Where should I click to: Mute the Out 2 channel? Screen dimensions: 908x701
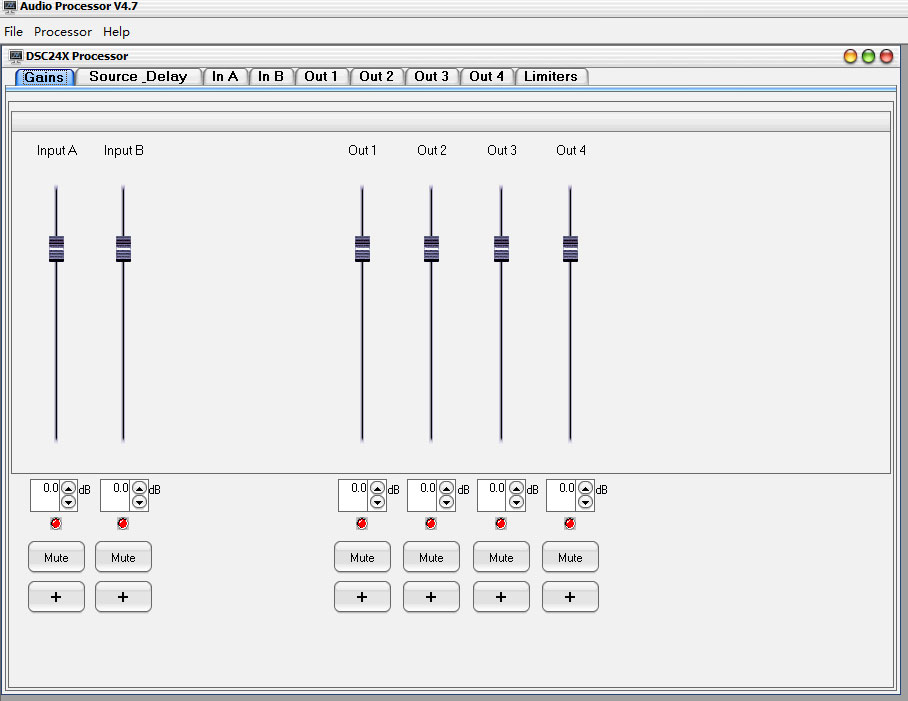tap(431, 557)
